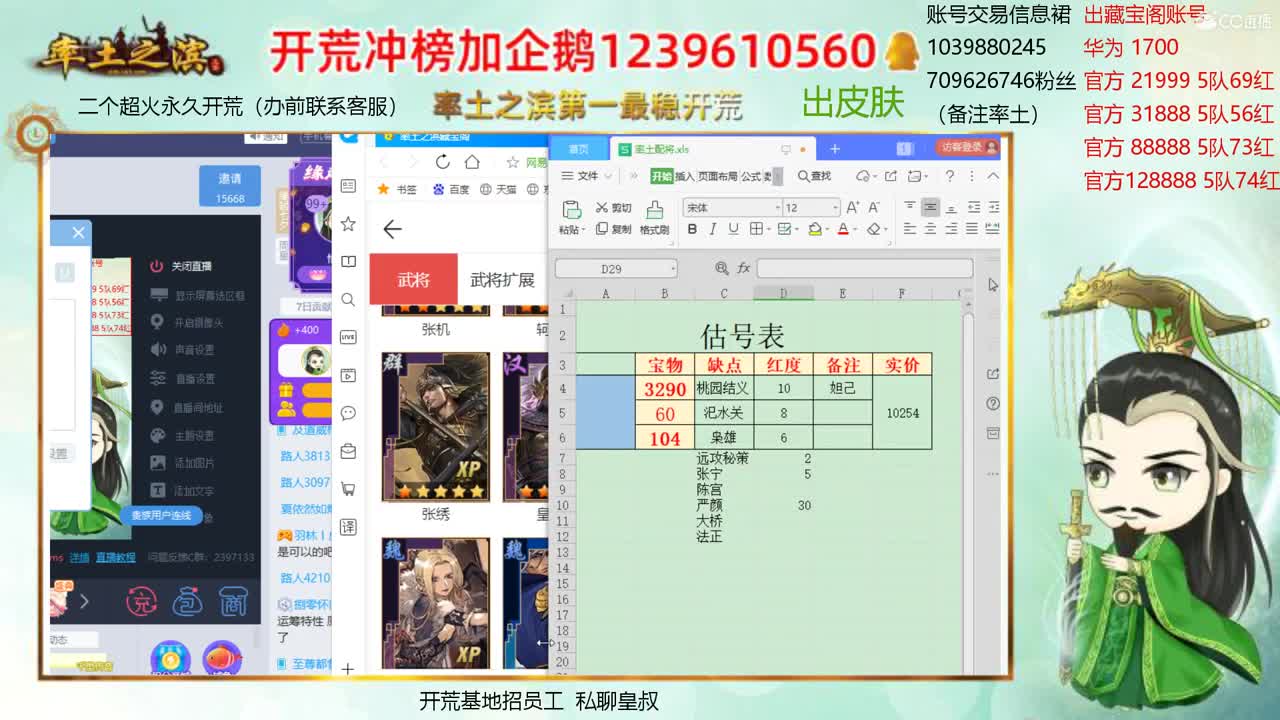
Task: Select the Format Painter brush
Action: (x=654, y=216)
